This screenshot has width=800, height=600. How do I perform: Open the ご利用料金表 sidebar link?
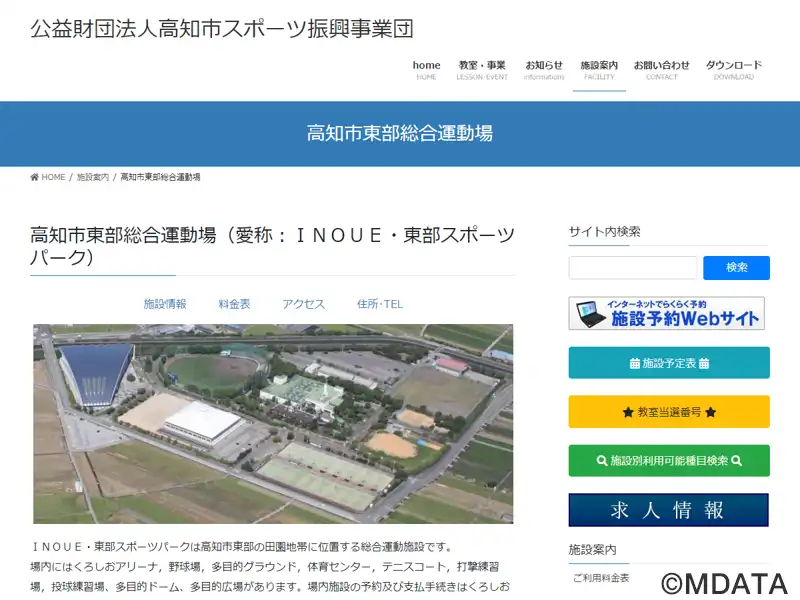pyautogui.click(x=601, y=578)
